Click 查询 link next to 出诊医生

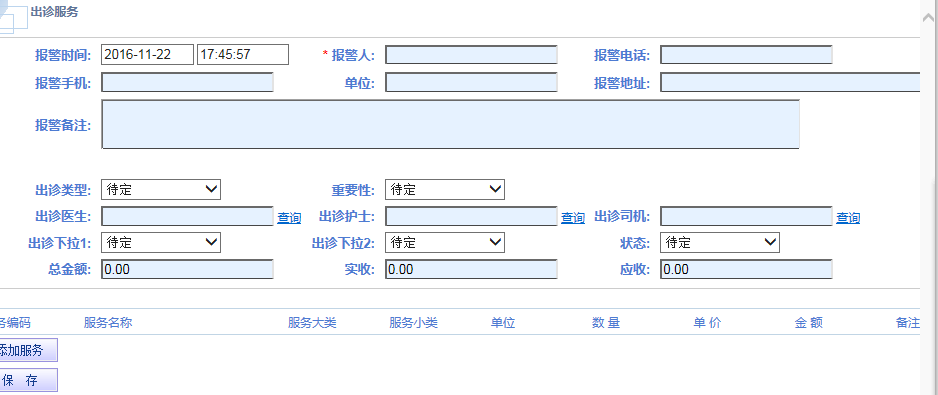[x=289, y=218]
